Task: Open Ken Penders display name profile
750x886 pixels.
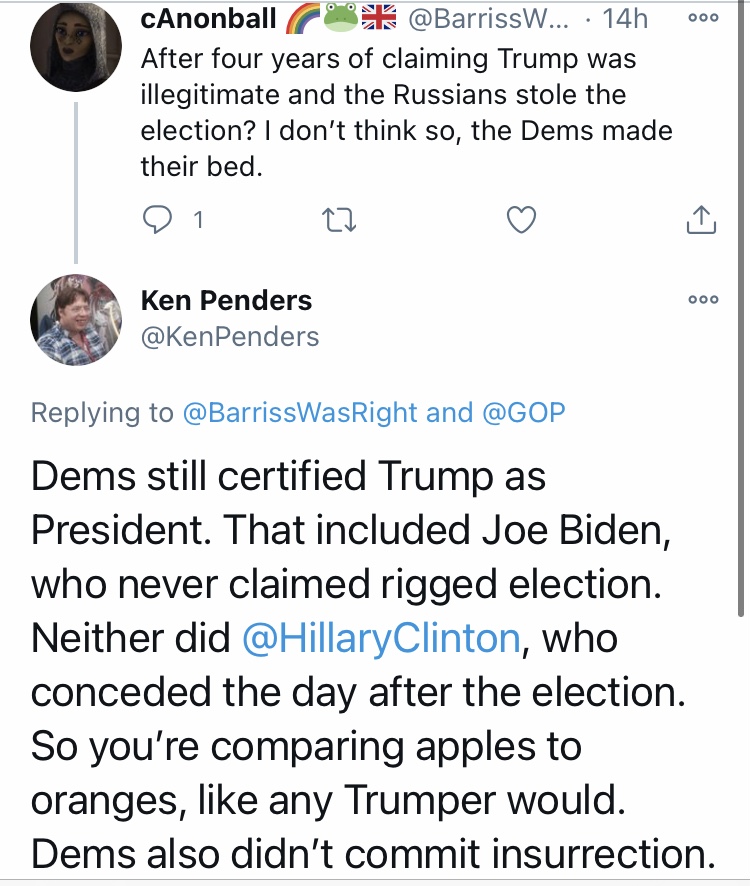Action: point(226,300)
